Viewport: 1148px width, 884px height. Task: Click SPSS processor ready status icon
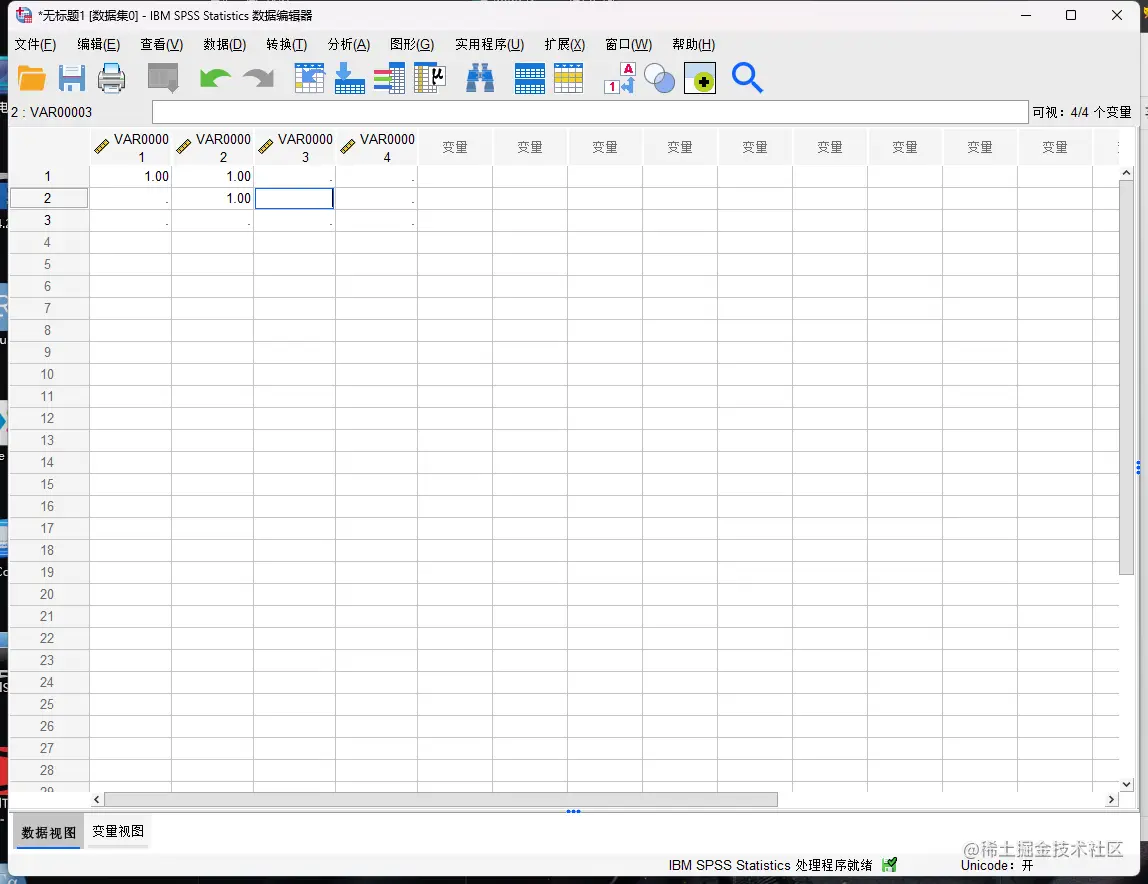pos(890,865)
